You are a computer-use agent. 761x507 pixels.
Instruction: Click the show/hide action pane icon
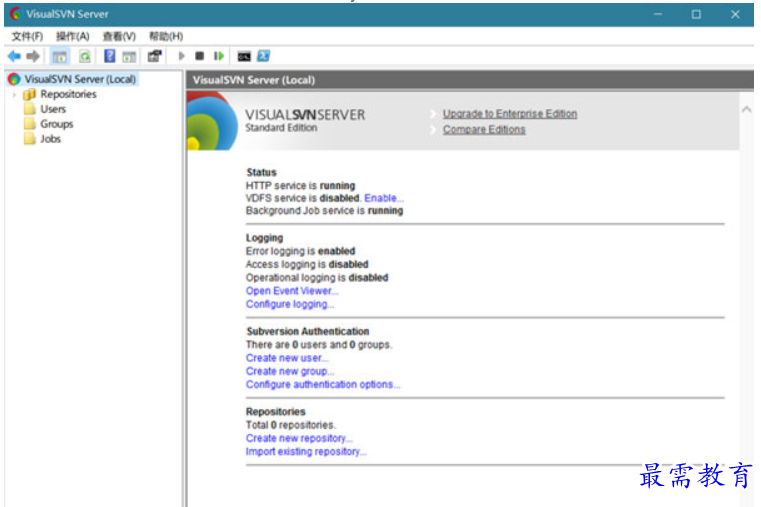pos(129,57)
